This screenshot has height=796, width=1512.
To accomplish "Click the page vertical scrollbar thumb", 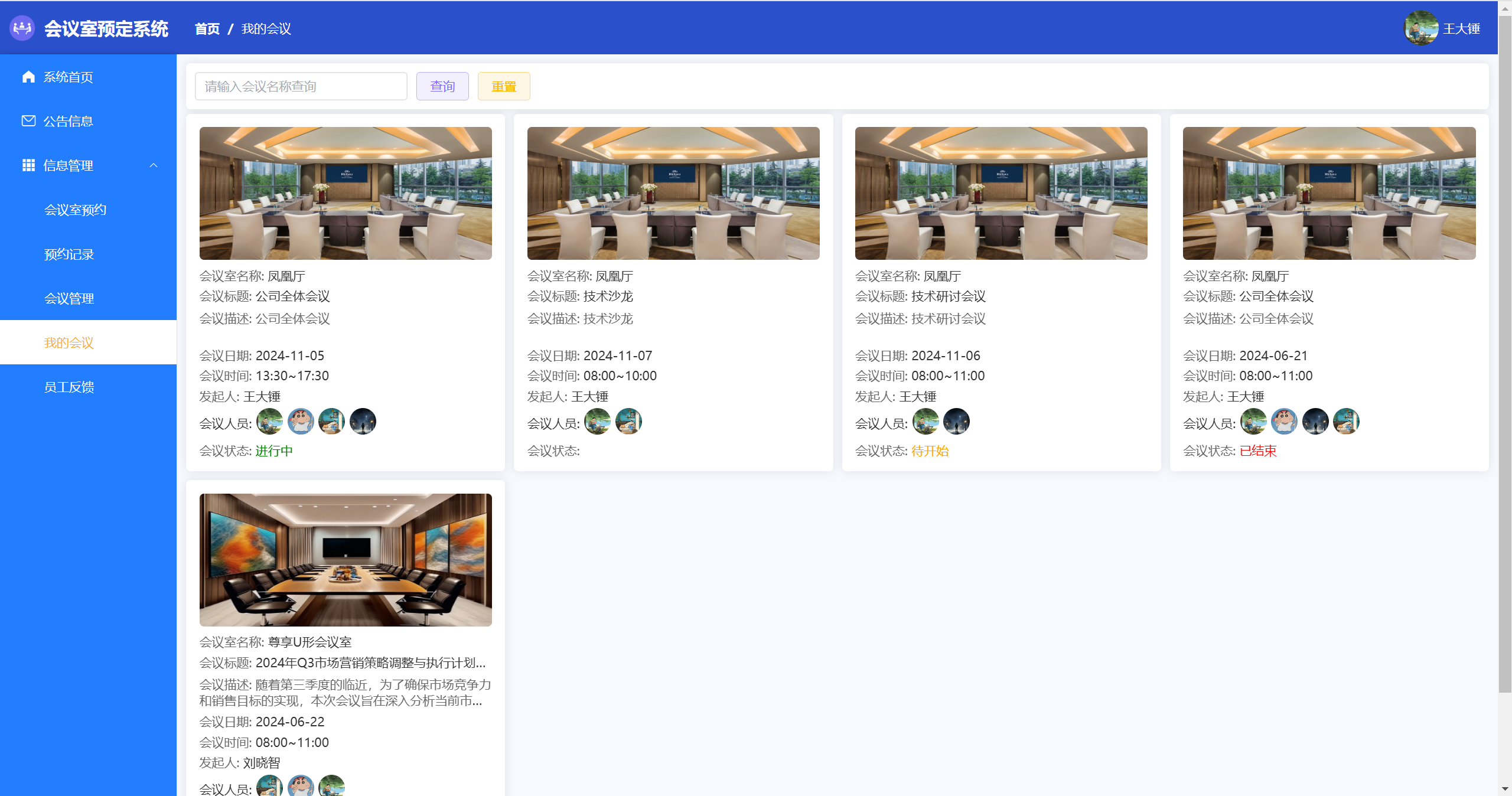I will [1504, 354].
